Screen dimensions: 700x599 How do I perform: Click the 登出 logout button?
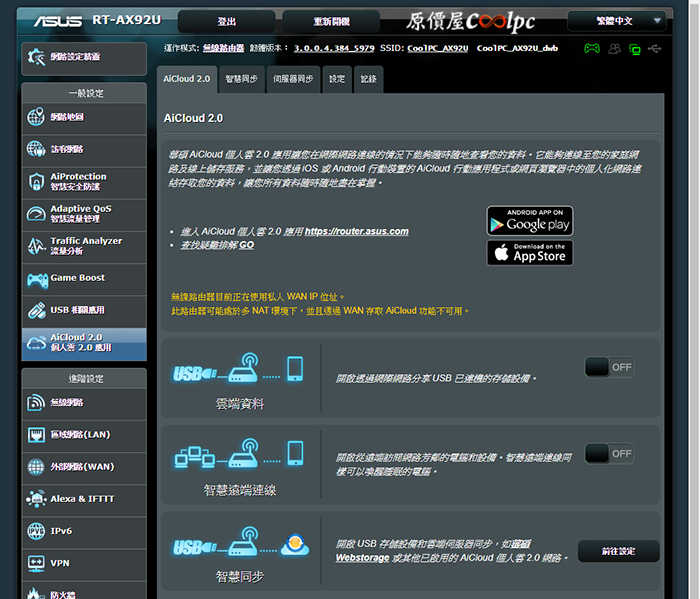click(x=227, y=21)
